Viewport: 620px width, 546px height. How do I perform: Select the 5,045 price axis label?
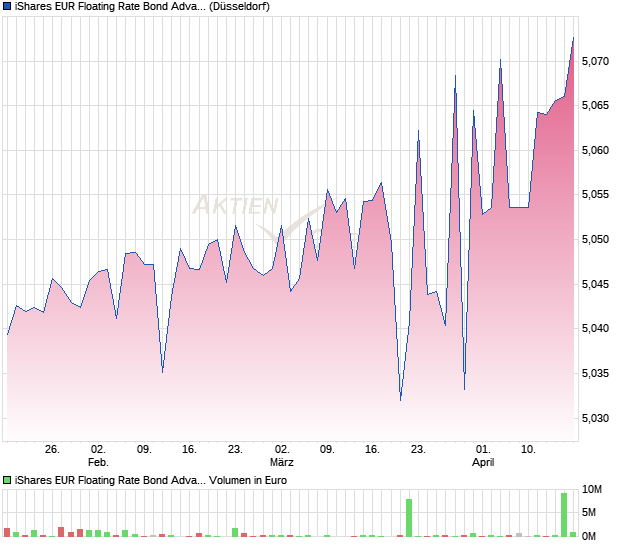[x=595, y=284]
